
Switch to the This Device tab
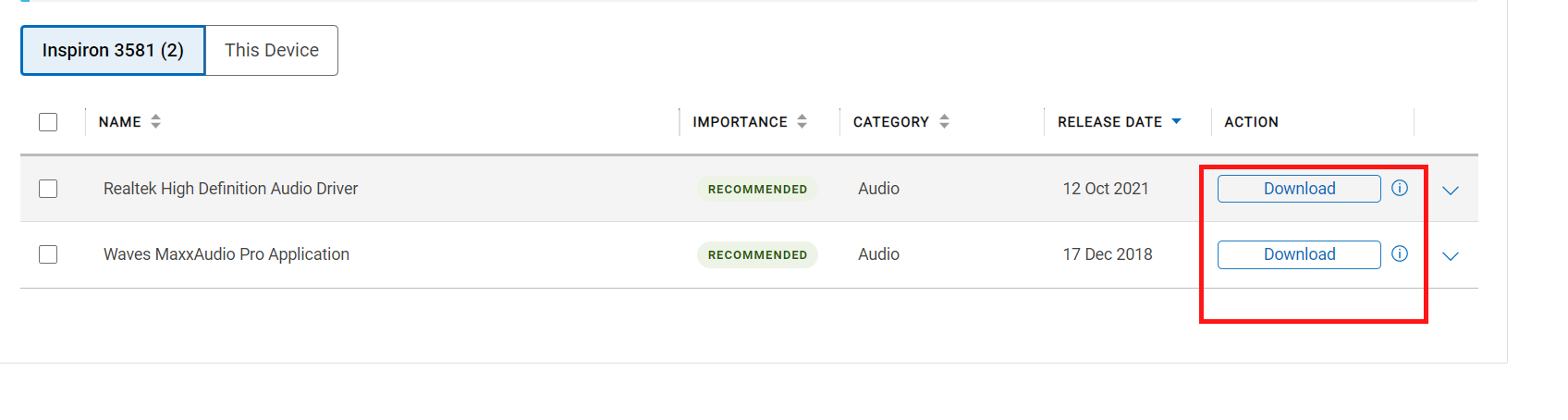point(272,50)
